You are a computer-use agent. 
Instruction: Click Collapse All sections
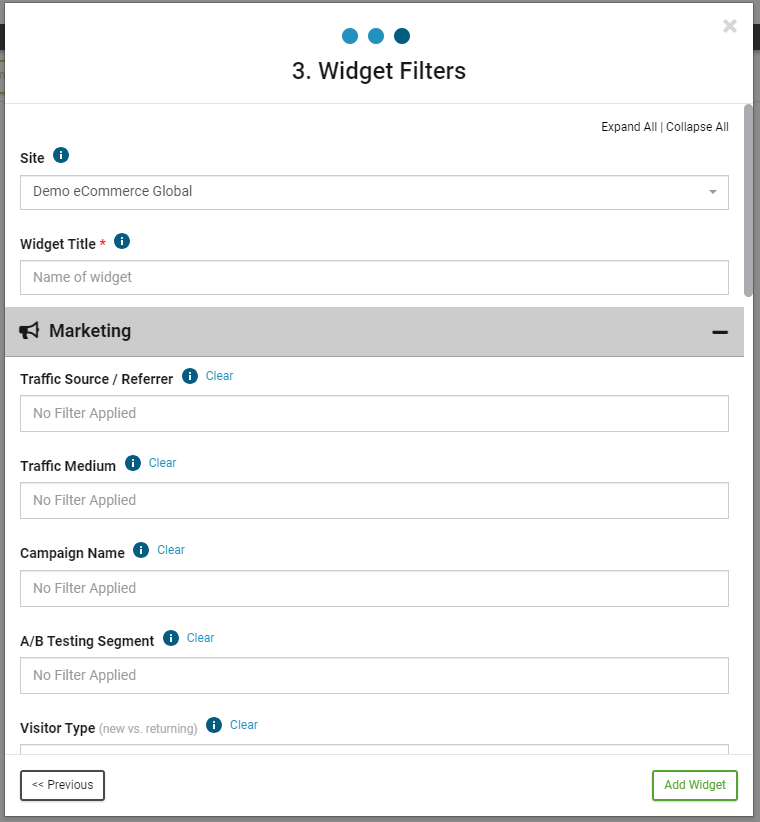click(697, 127)
